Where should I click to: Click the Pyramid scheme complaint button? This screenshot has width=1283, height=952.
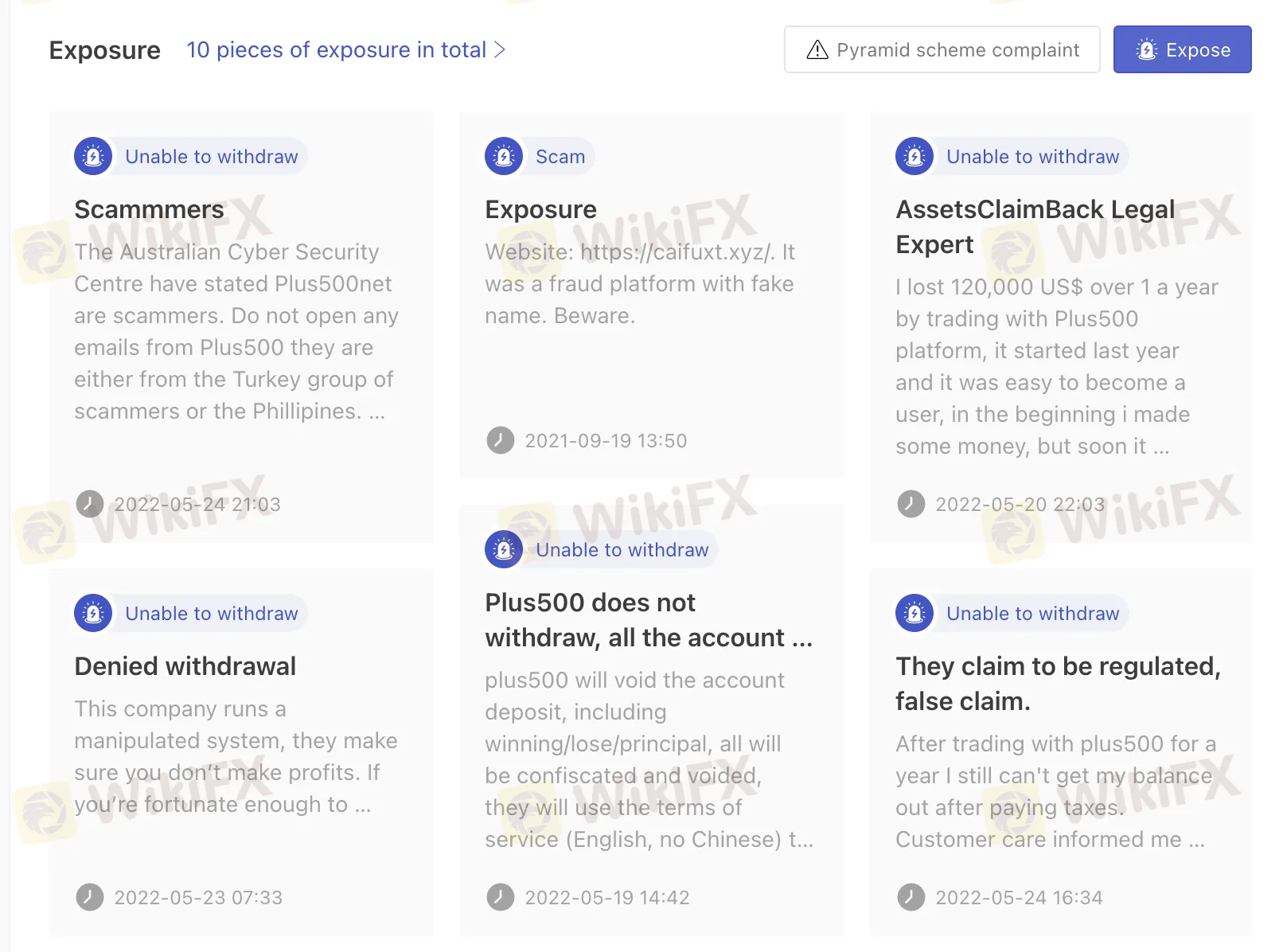point(942,49)
